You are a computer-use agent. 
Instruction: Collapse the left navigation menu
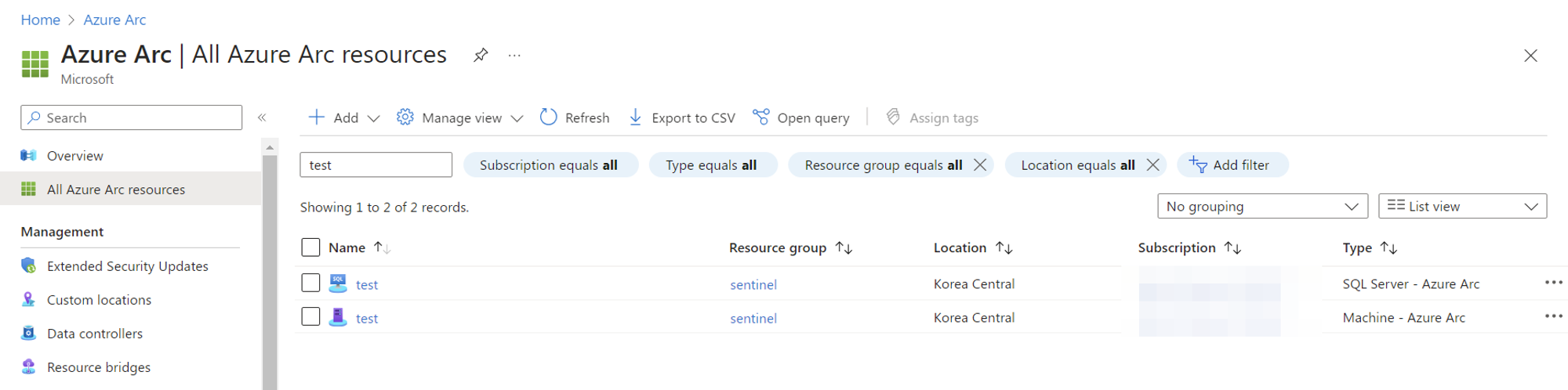tap(262, 117)
